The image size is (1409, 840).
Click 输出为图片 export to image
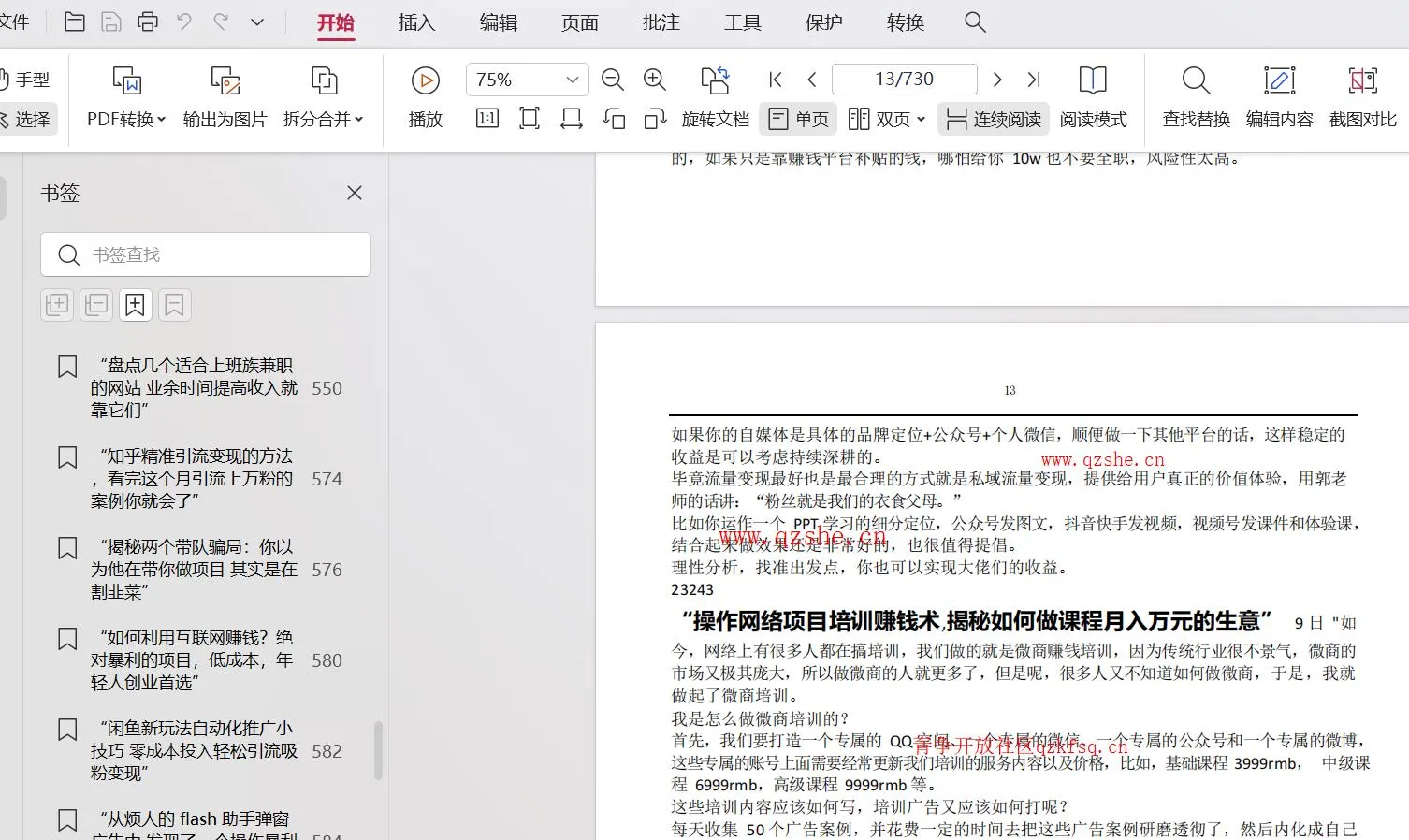(x=225, y=98)
